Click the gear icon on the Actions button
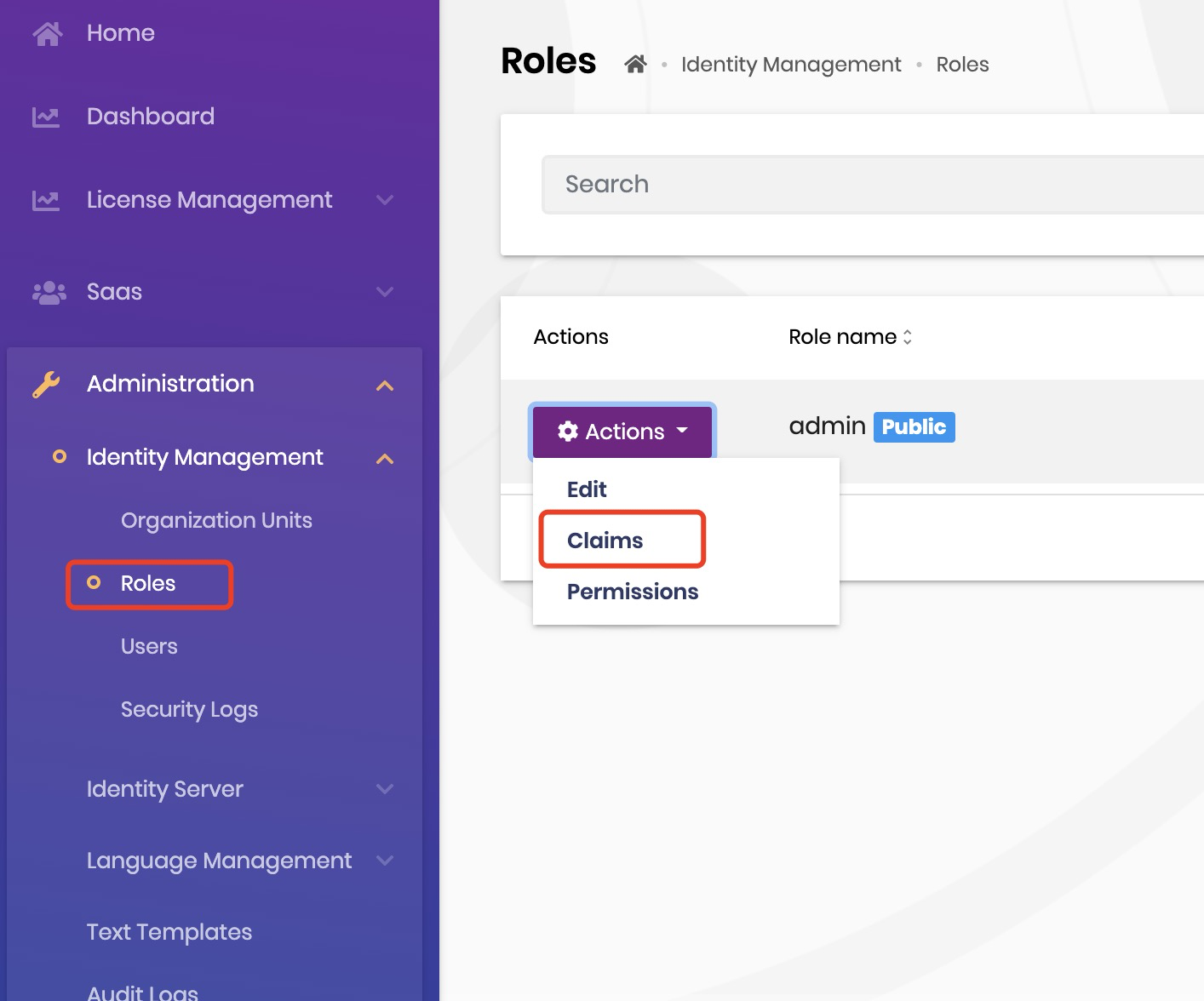The height and width of the screenshot is (1001, 1204). 568,432
